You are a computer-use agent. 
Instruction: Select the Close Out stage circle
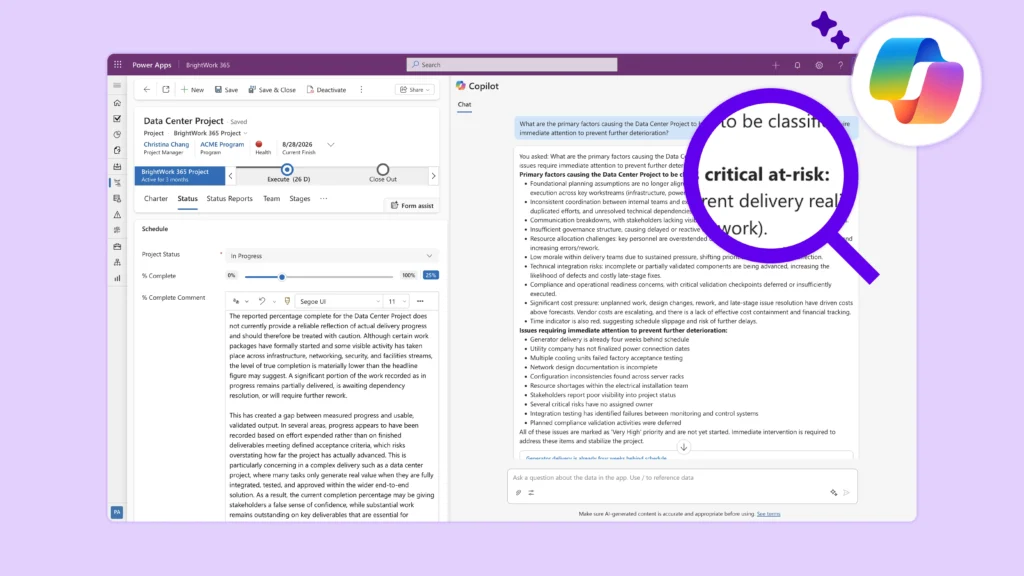tap(383, 170)
